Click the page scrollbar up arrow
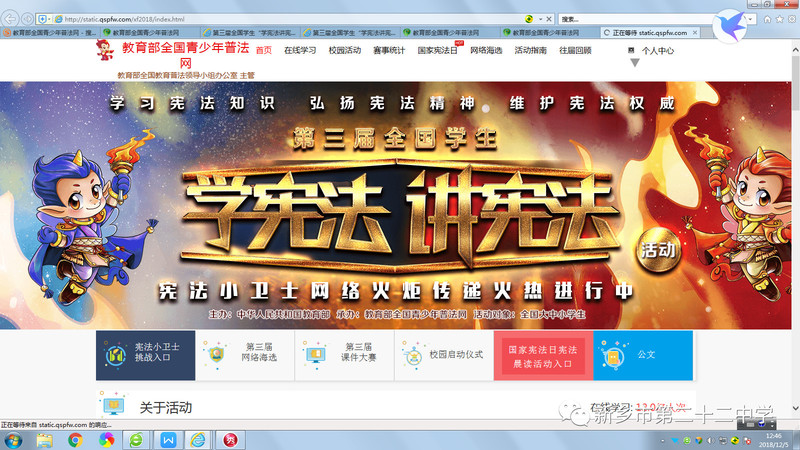The image size is (800, 450). [x=795, y=50]
